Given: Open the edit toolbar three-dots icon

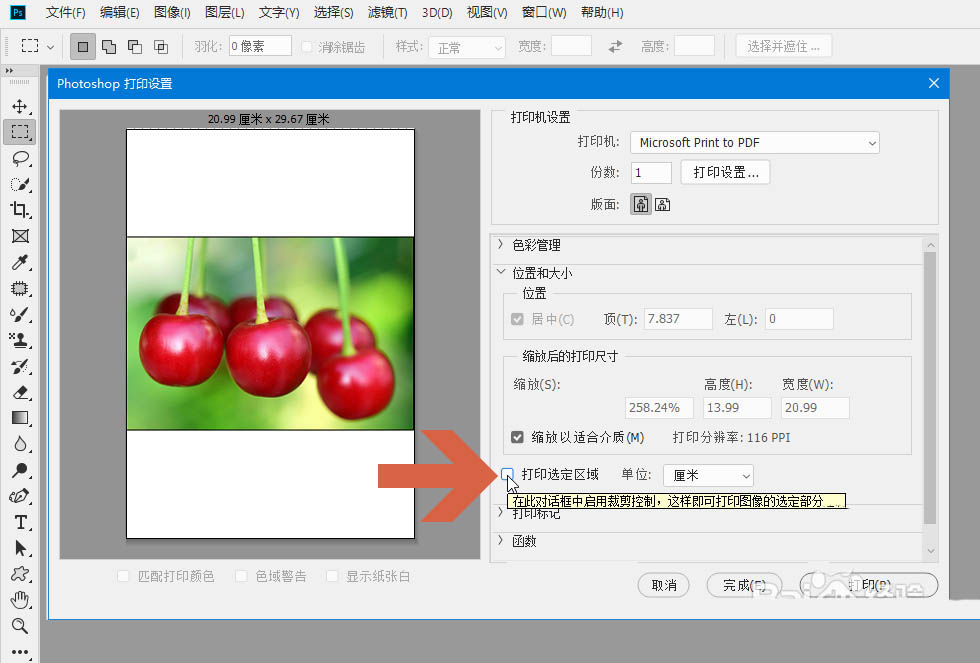Looking at the screenshot, I should tap(20, 652).
